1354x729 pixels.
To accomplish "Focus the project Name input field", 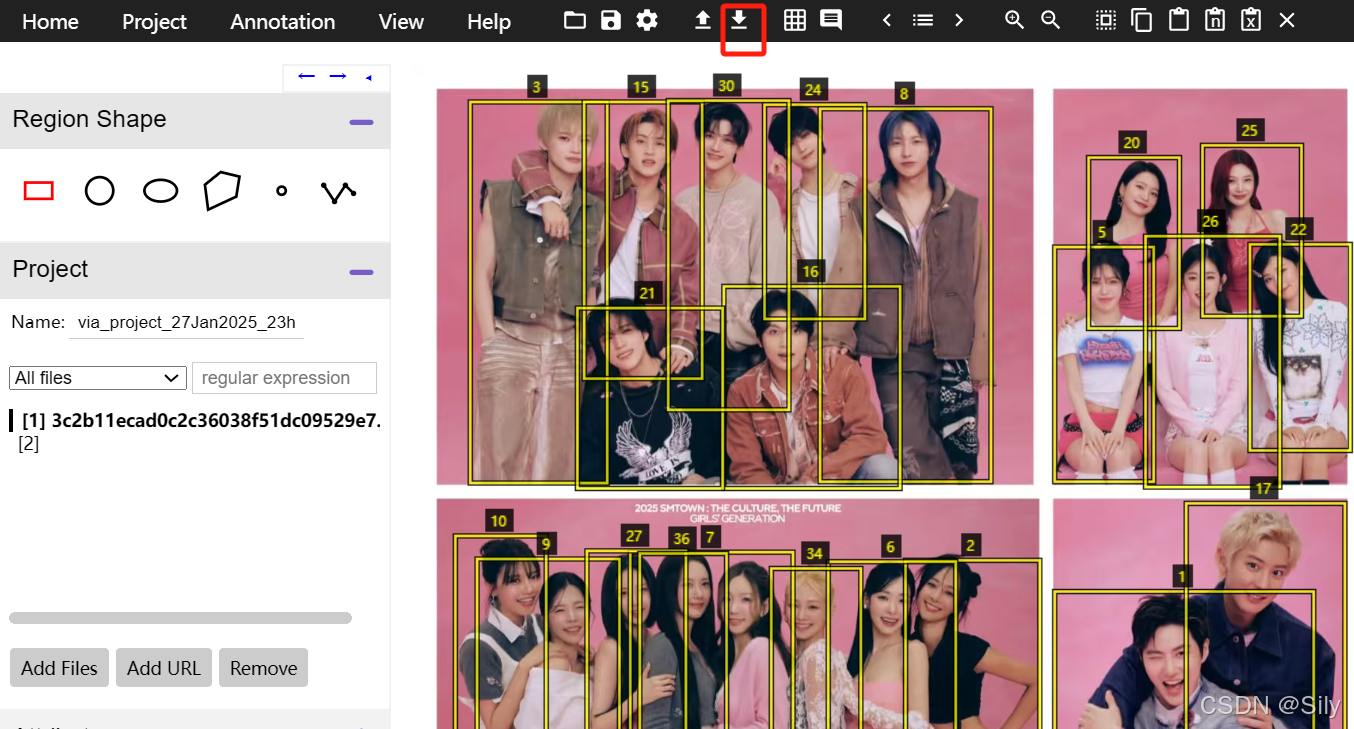I will click(186, 323).
